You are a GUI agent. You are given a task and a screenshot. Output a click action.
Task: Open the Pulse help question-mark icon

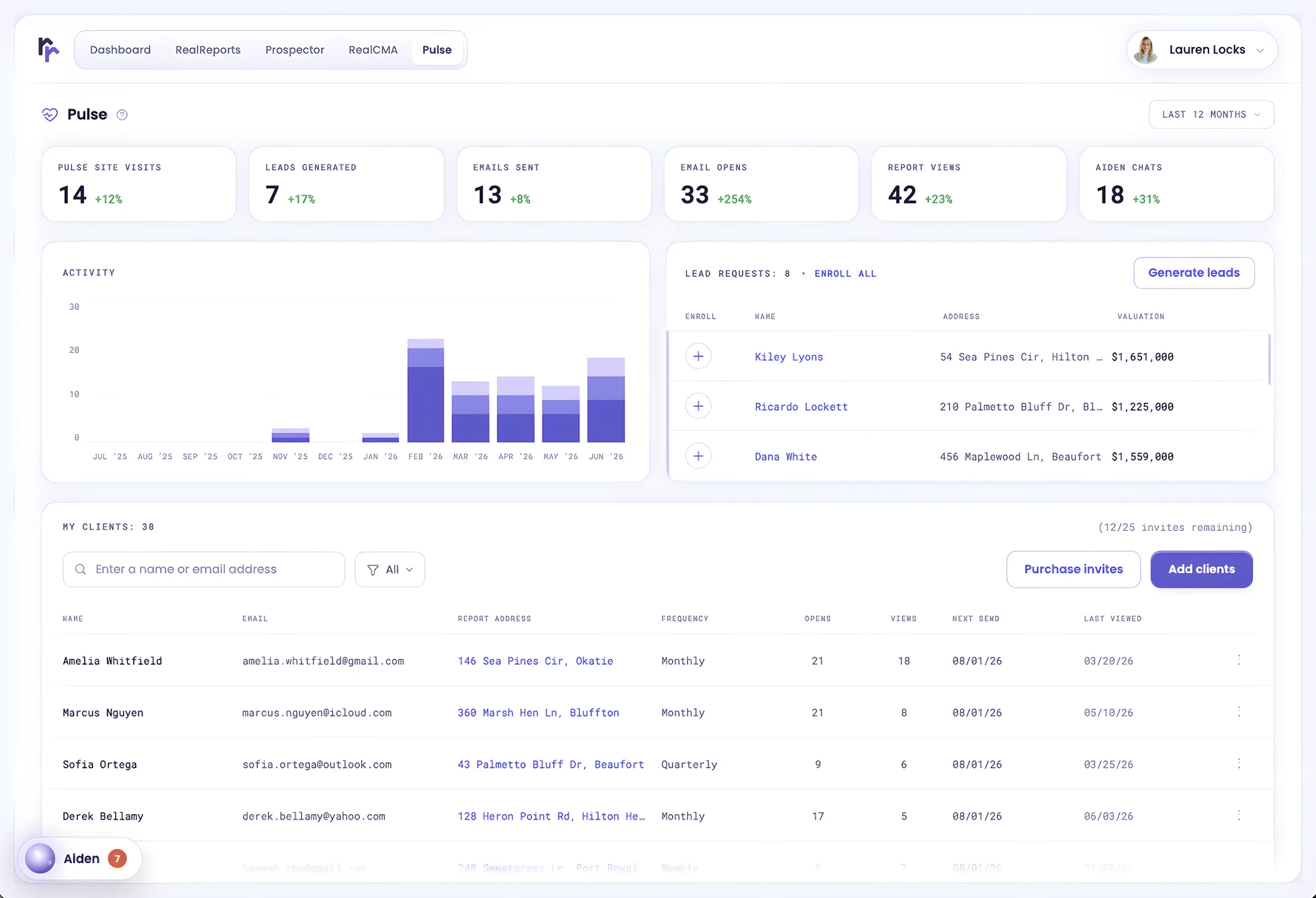pyautogui.click(x=122, y=115)
